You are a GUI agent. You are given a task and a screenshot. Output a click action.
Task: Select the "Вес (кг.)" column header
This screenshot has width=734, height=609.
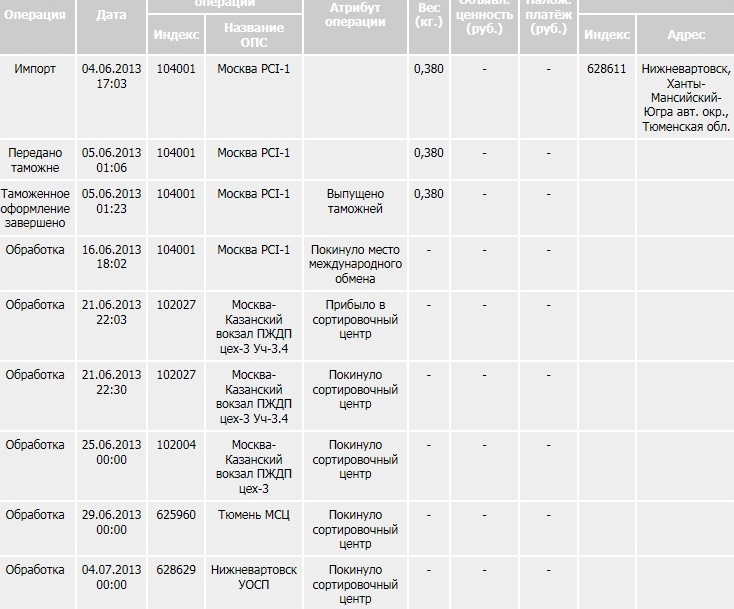coord(428,15)
